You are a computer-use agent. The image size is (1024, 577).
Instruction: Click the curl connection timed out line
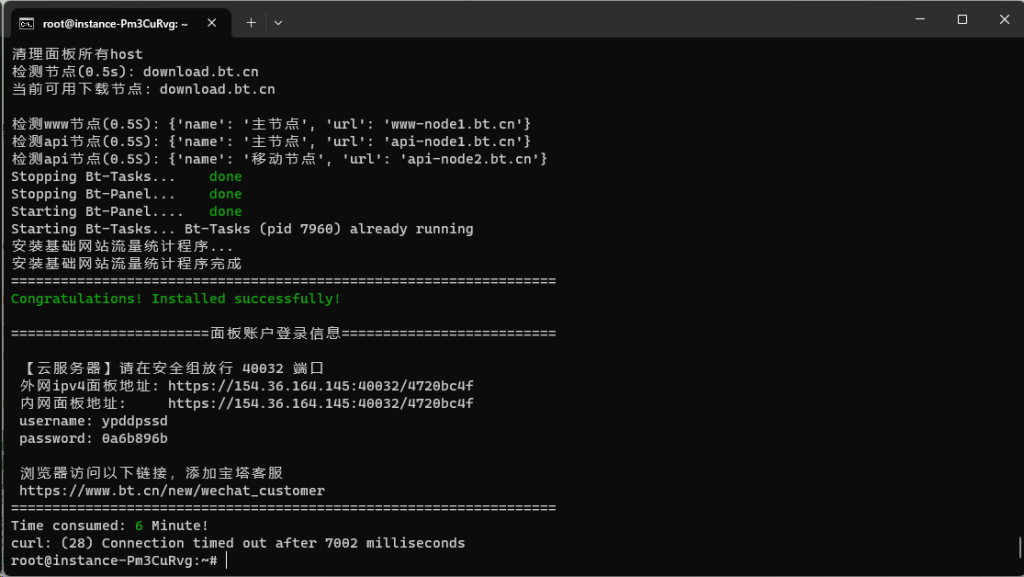pyautogui.click(x=238, y=543)
